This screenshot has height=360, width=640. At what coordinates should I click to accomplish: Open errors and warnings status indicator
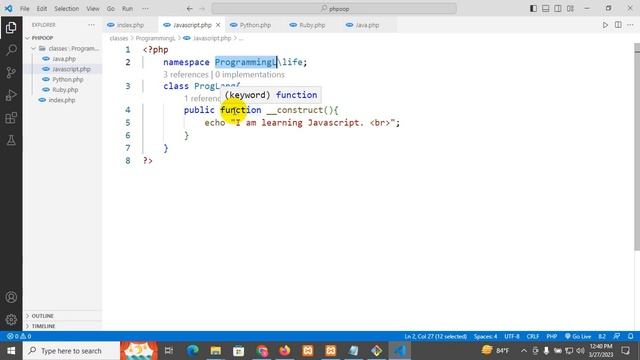tap(19, 336)
